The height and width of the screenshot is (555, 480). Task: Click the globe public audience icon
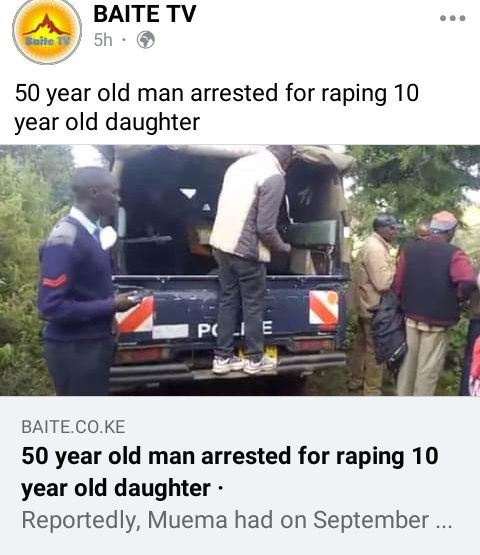coord(146,40)
